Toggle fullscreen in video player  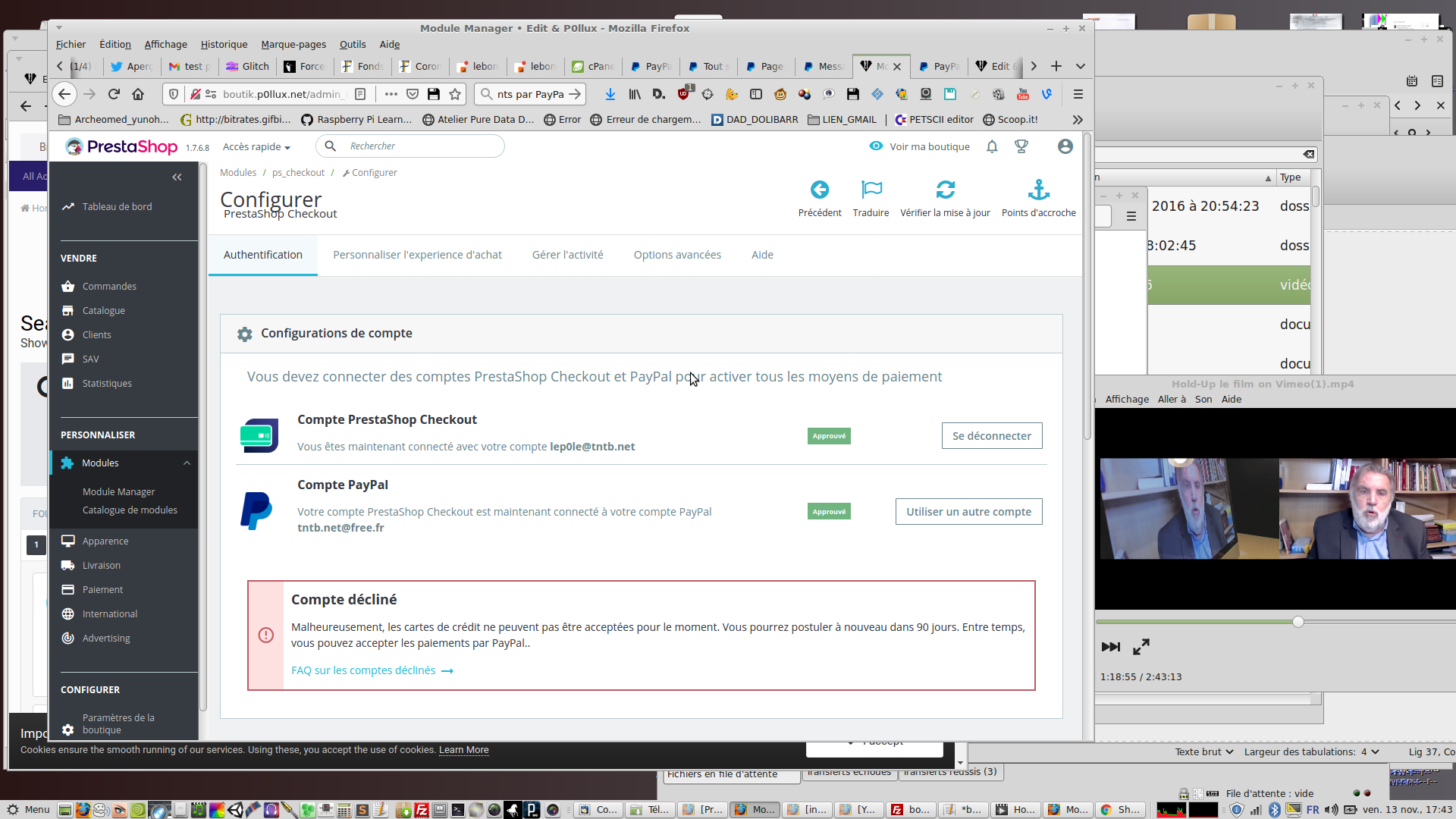(1141, 647)
